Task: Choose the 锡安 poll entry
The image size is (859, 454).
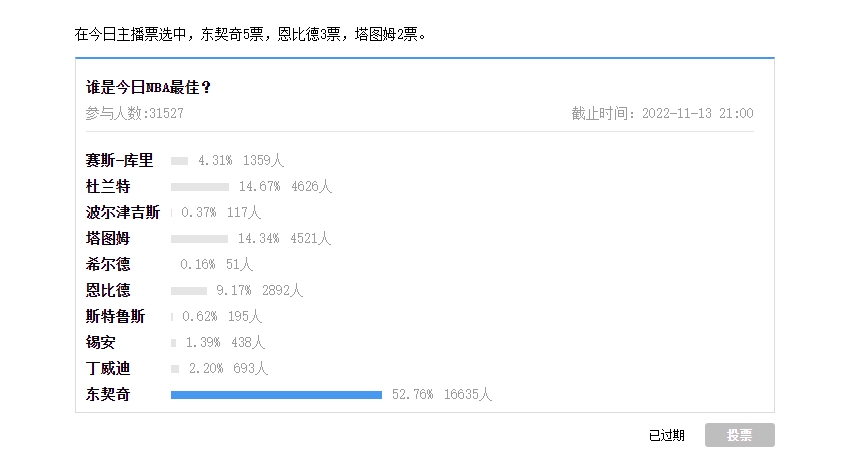Action: point(101,342)
